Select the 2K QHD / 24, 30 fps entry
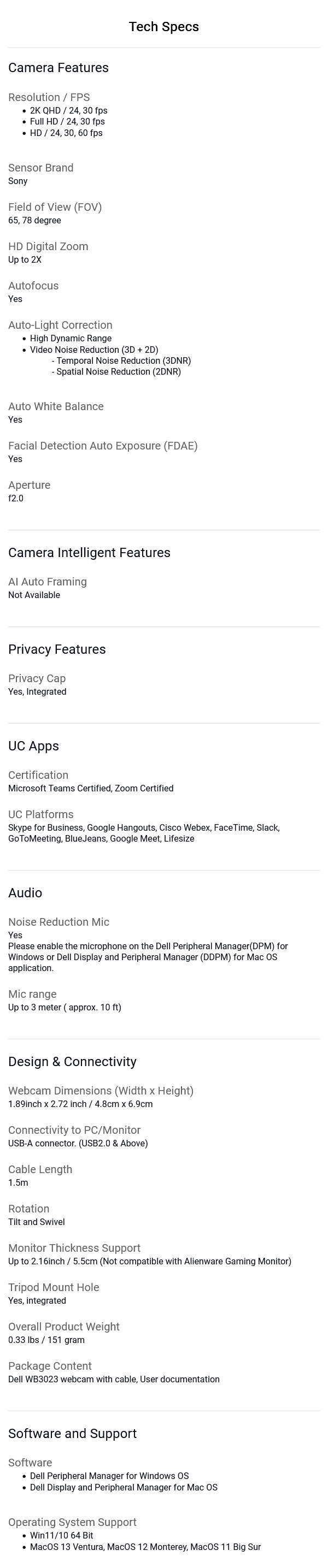The height and width of the screenshot is (1568, 328). point(69,111)
